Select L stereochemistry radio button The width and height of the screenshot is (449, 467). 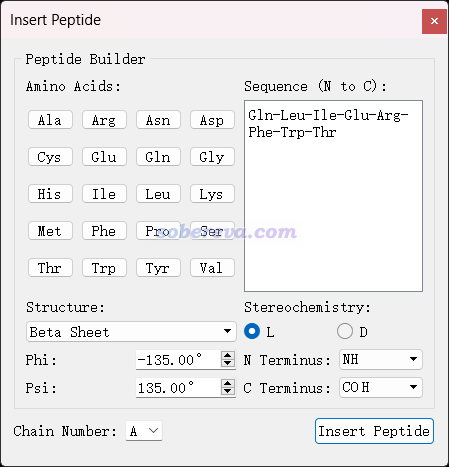252,331
